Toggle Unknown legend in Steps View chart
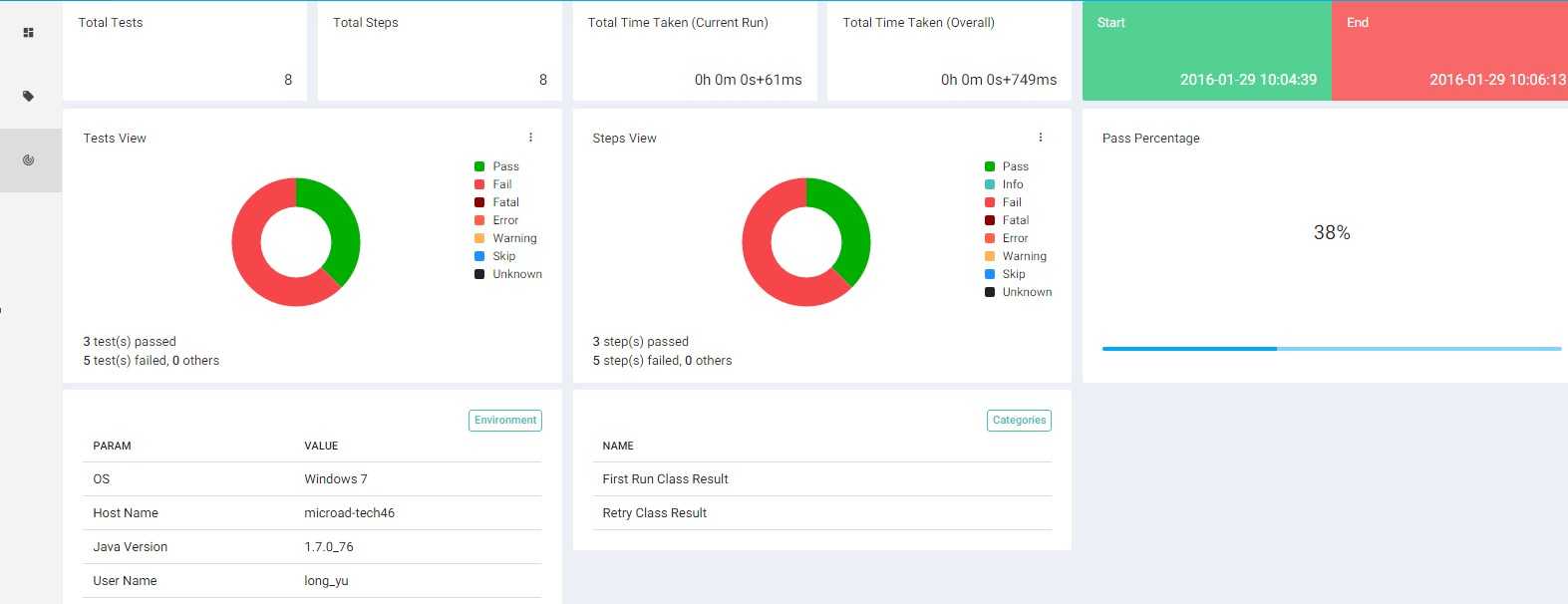 (x=1018, y=292)
